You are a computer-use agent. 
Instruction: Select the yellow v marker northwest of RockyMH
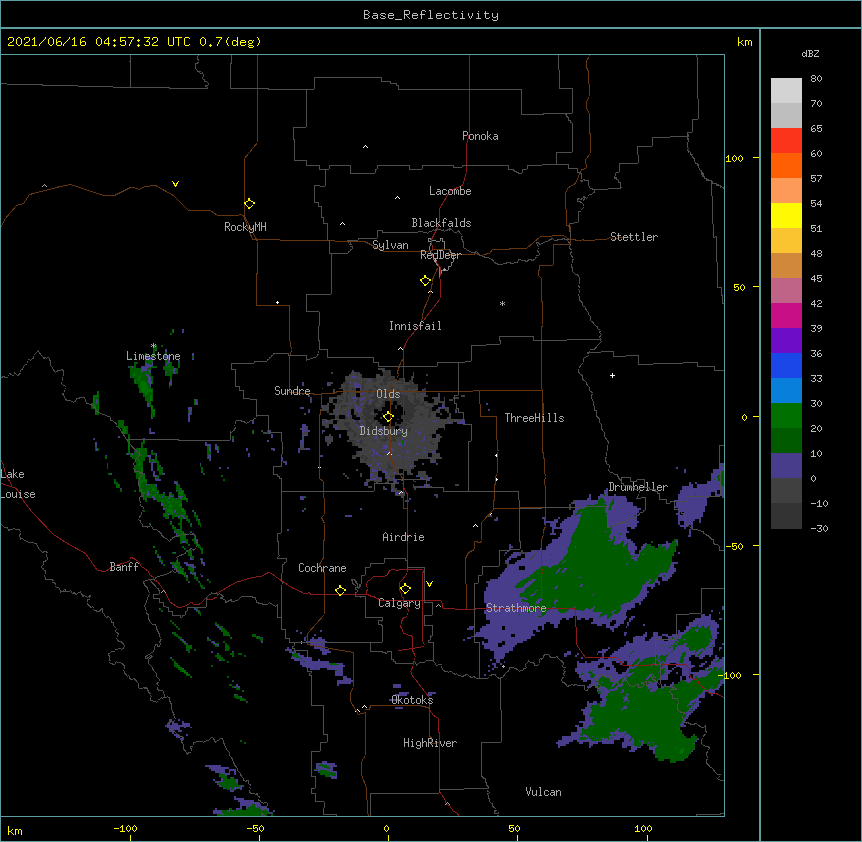tap(175, 184)
